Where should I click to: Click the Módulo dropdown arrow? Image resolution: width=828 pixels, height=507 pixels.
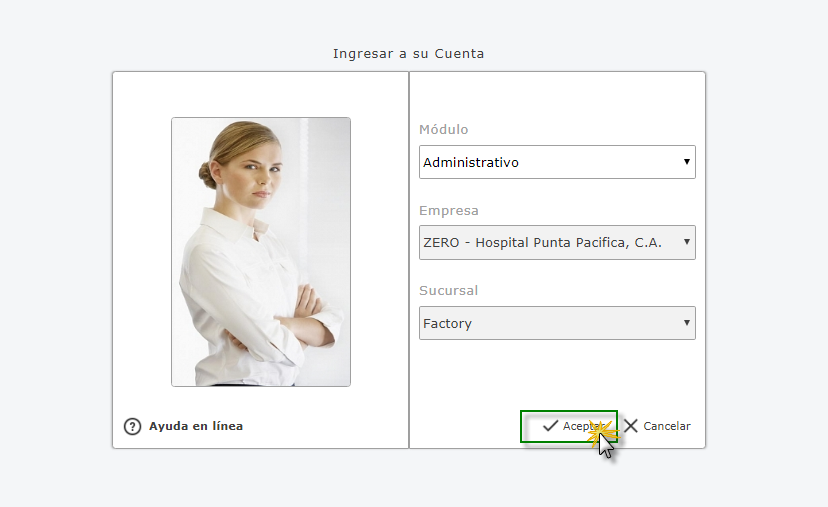(x=687, y=162)
